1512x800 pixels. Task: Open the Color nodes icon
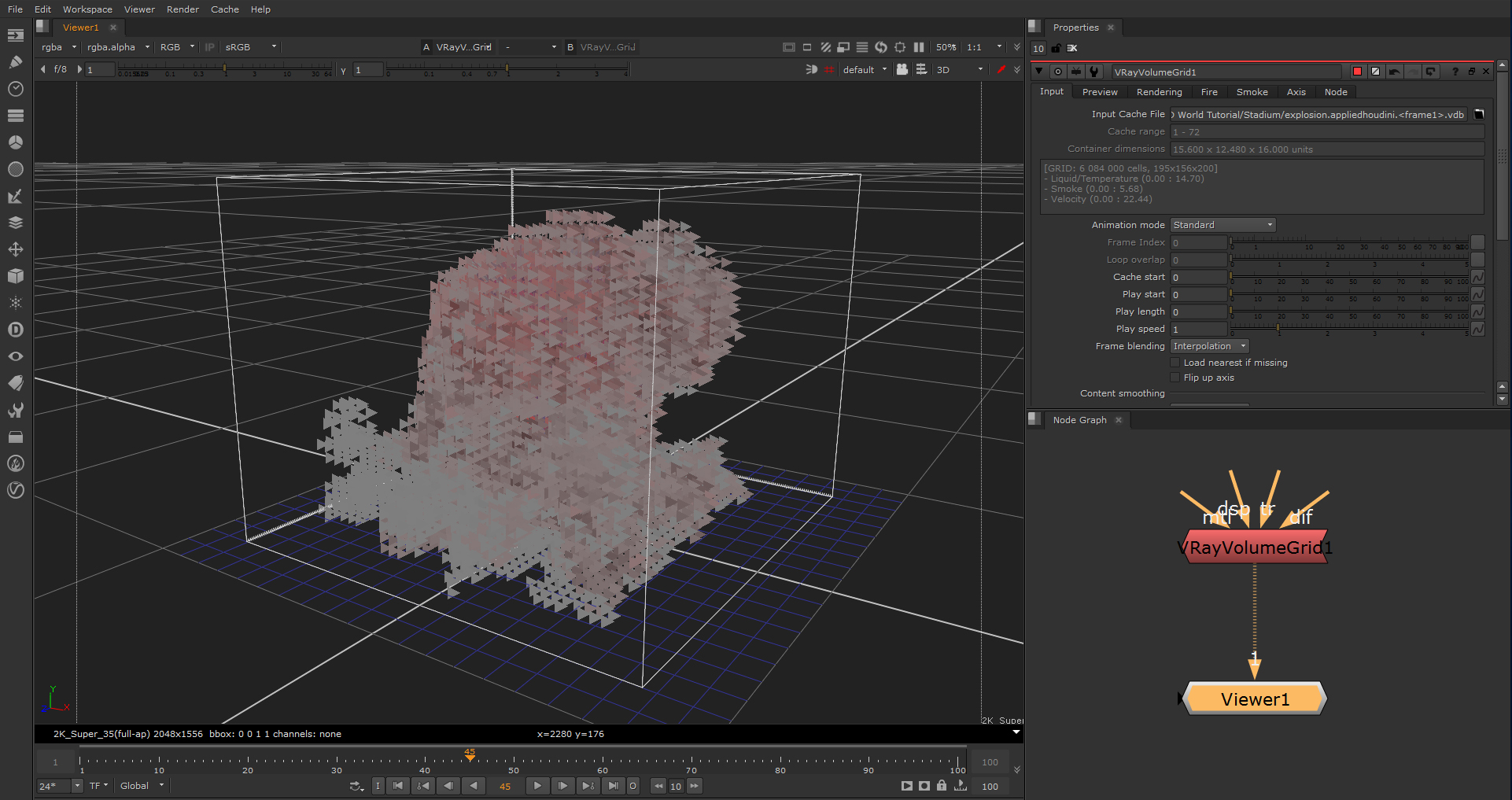coord(15,142)
